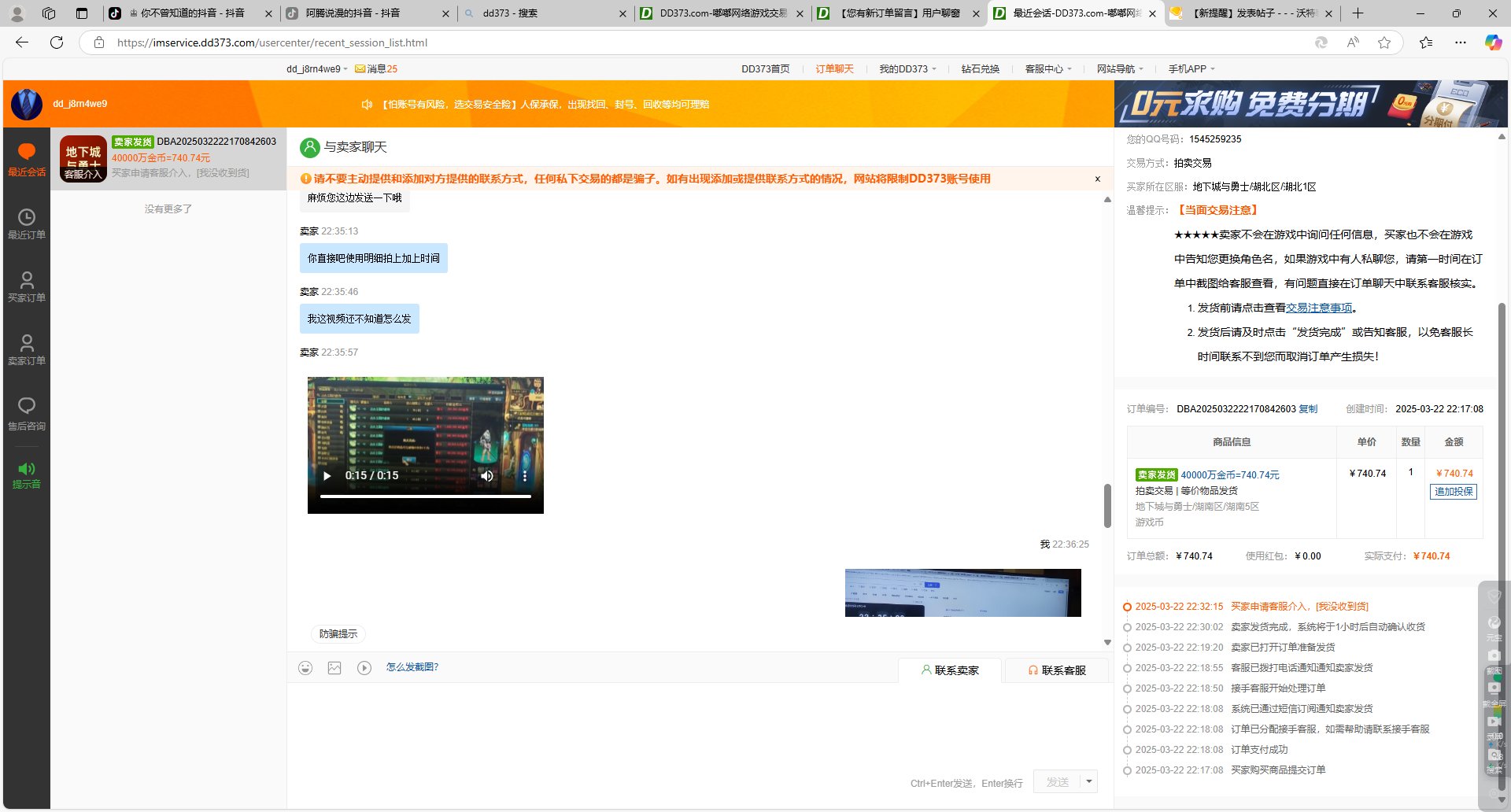Open browser settings and more menu
The height and width of the screenshot is (812, 1511).
pos(1461,42)
